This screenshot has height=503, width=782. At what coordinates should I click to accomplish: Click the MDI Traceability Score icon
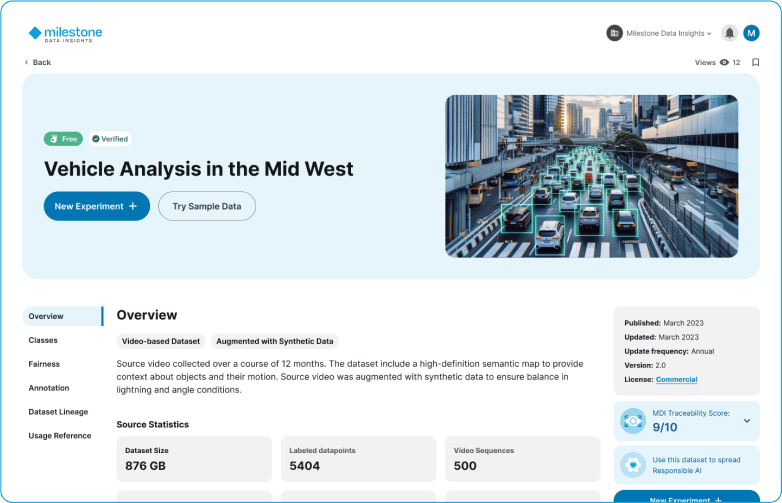click(x=632, y=421)
